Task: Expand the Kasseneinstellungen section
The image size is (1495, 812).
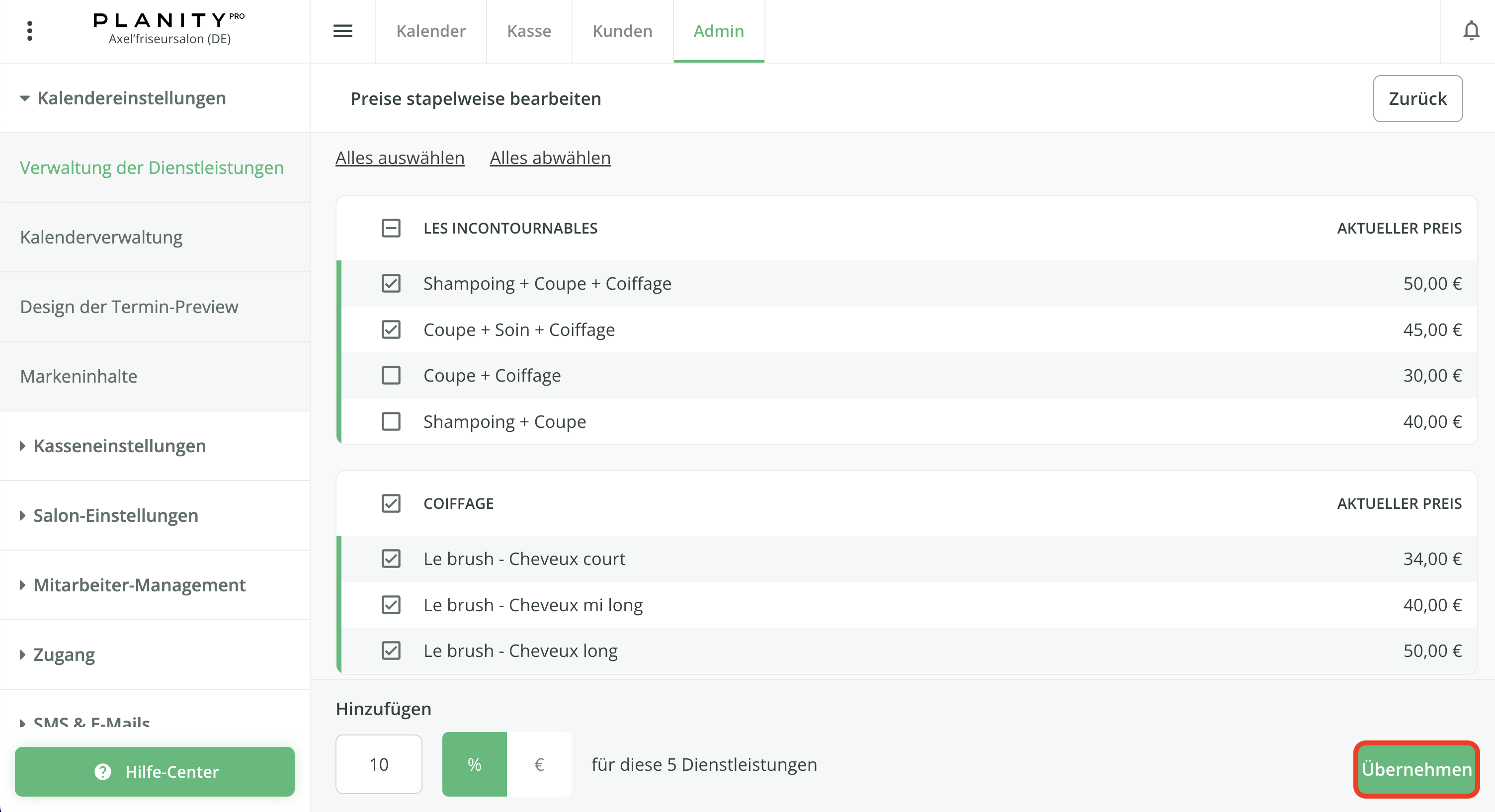Action: coord(119,446)
